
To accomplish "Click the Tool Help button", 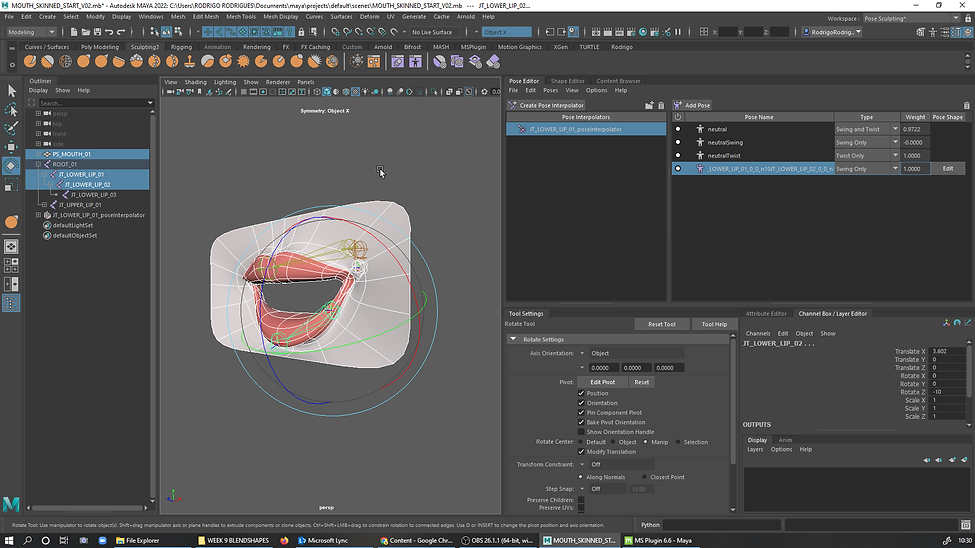I will pos(714,324).
